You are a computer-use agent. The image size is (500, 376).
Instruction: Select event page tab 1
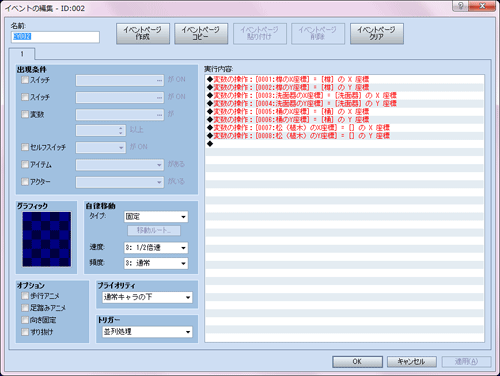pyautogui.click(x=22, y=54)
